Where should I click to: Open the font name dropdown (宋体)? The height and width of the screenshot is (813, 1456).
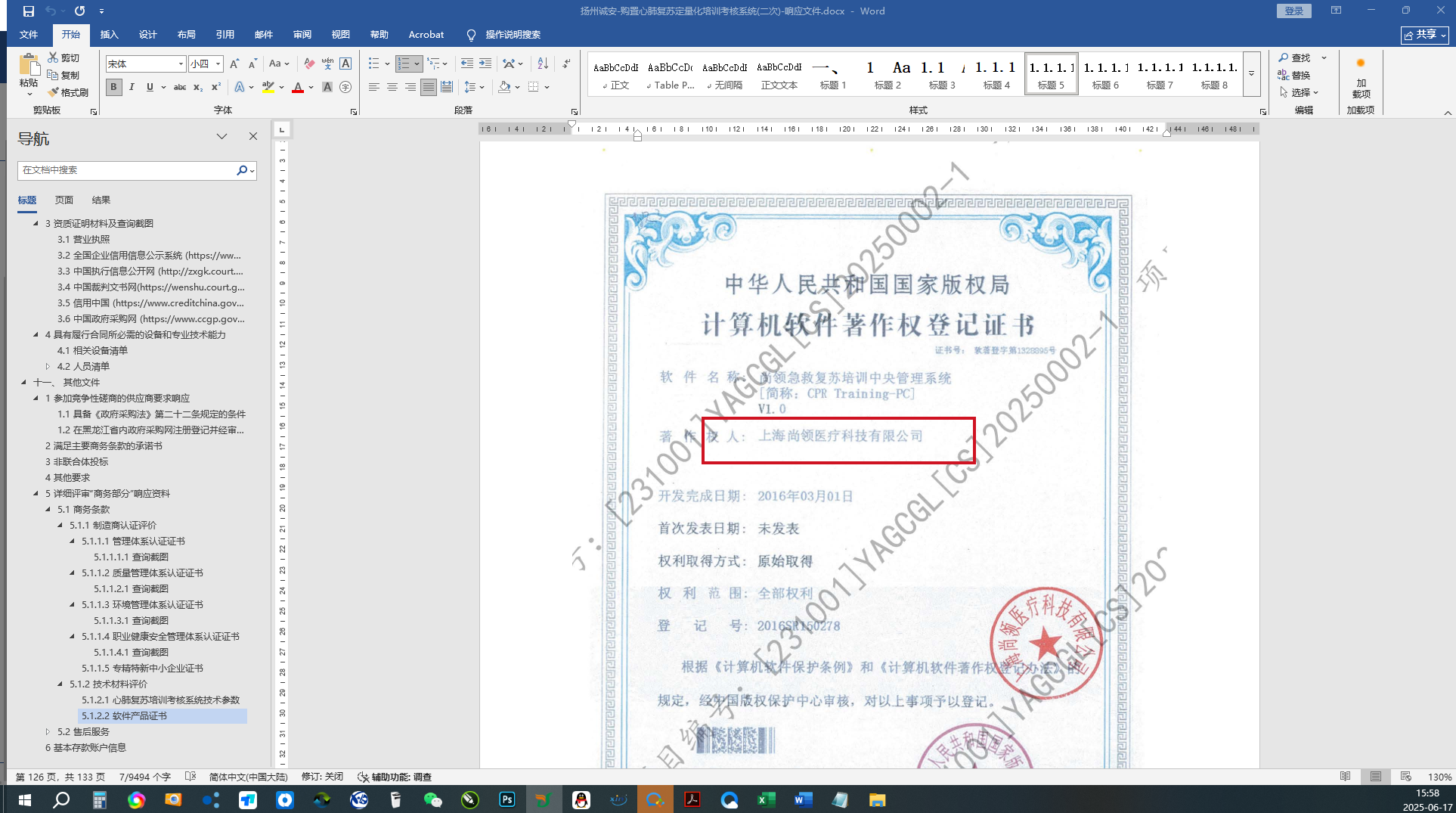pyautogui.click(x=181, y=64)
